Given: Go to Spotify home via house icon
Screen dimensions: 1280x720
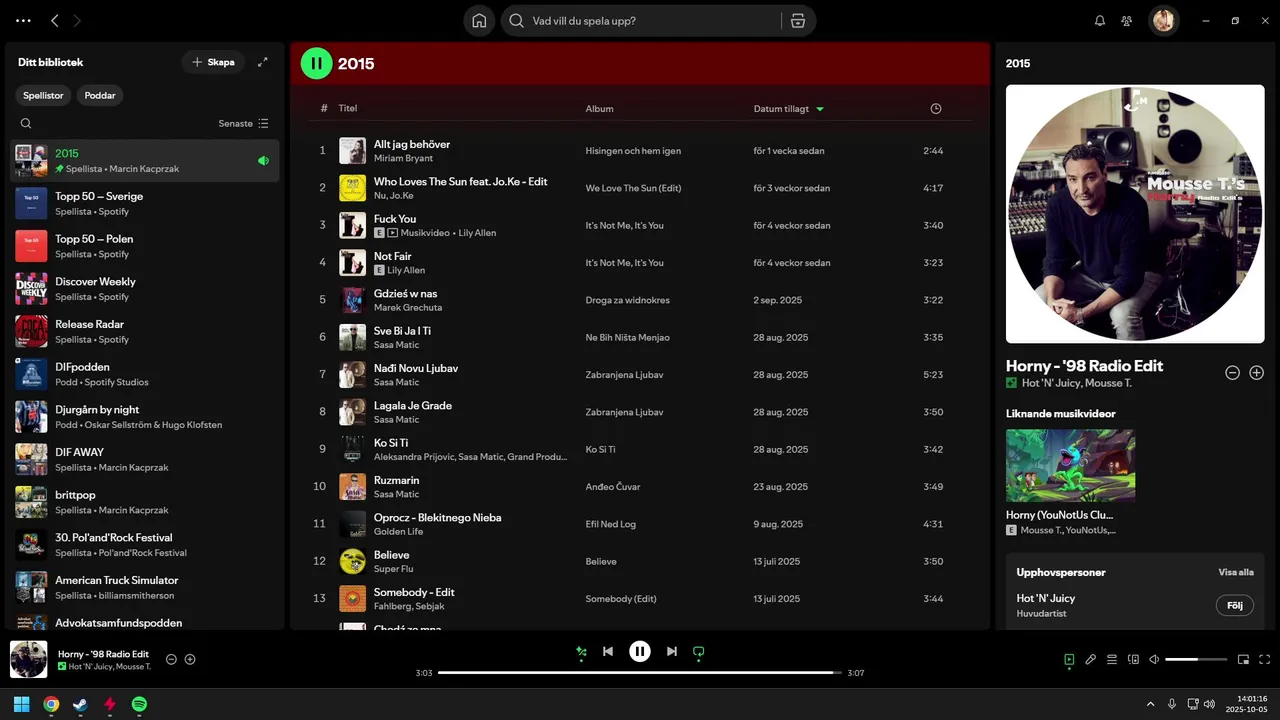Looking at the screenshot, I should point(479,20).
